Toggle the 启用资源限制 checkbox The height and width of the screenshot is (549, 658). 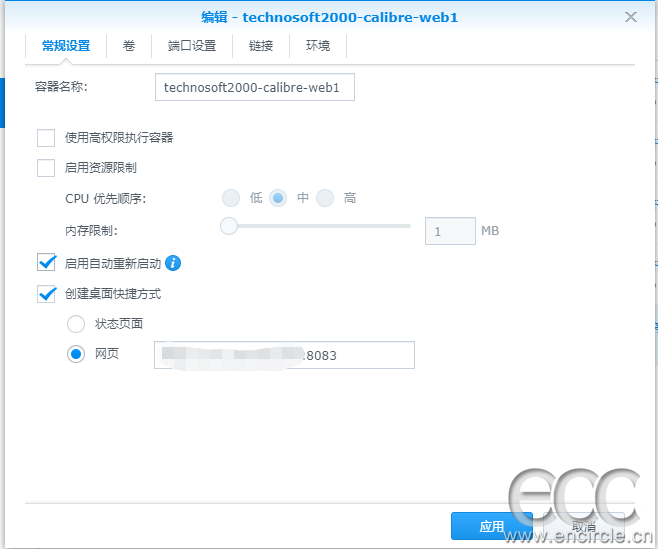click(46, 168)
